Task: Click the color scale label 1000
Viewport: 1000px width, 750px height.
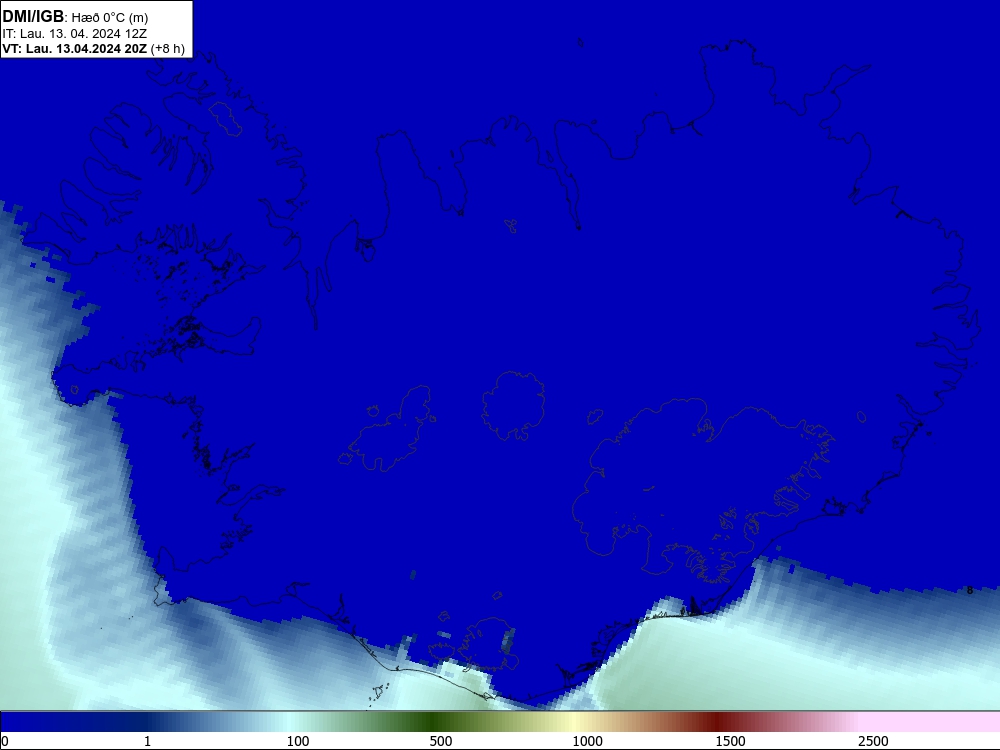Action: [587, 741]
